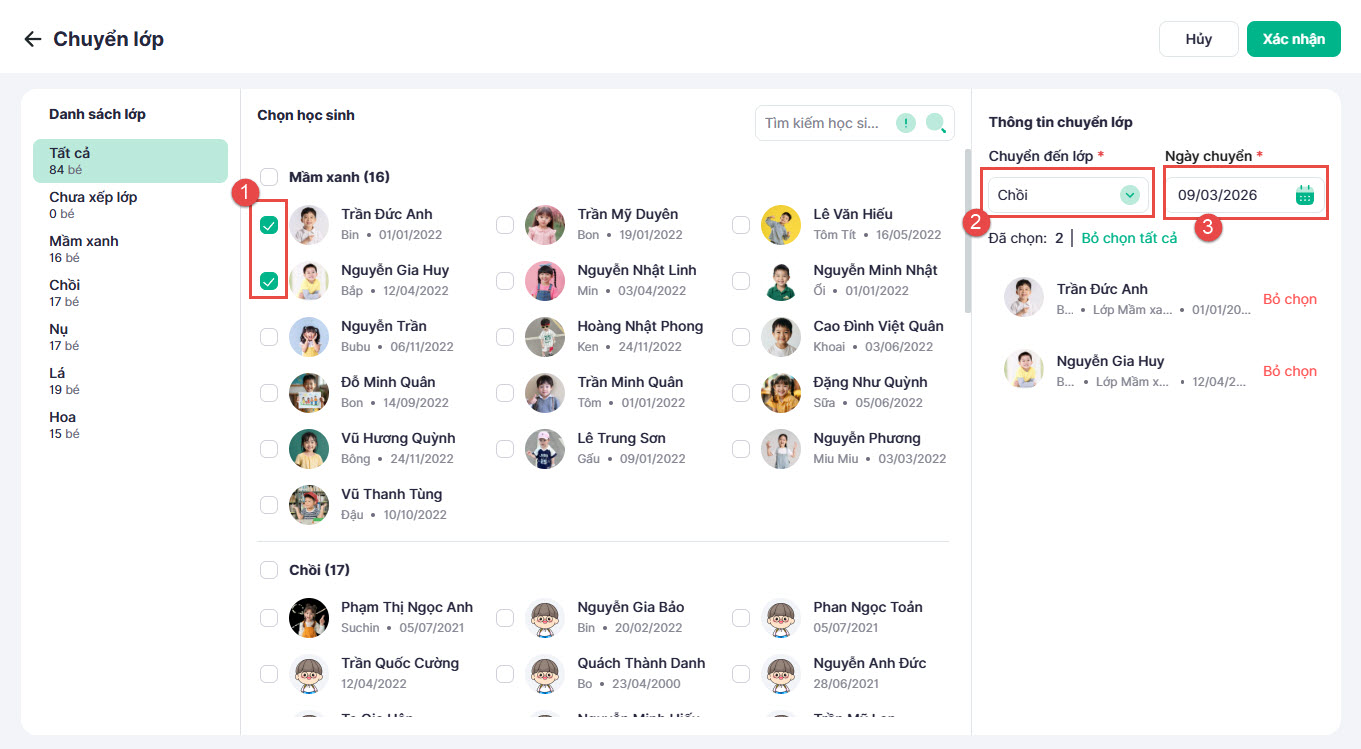Click the green info icon in search box

(905, 123)
